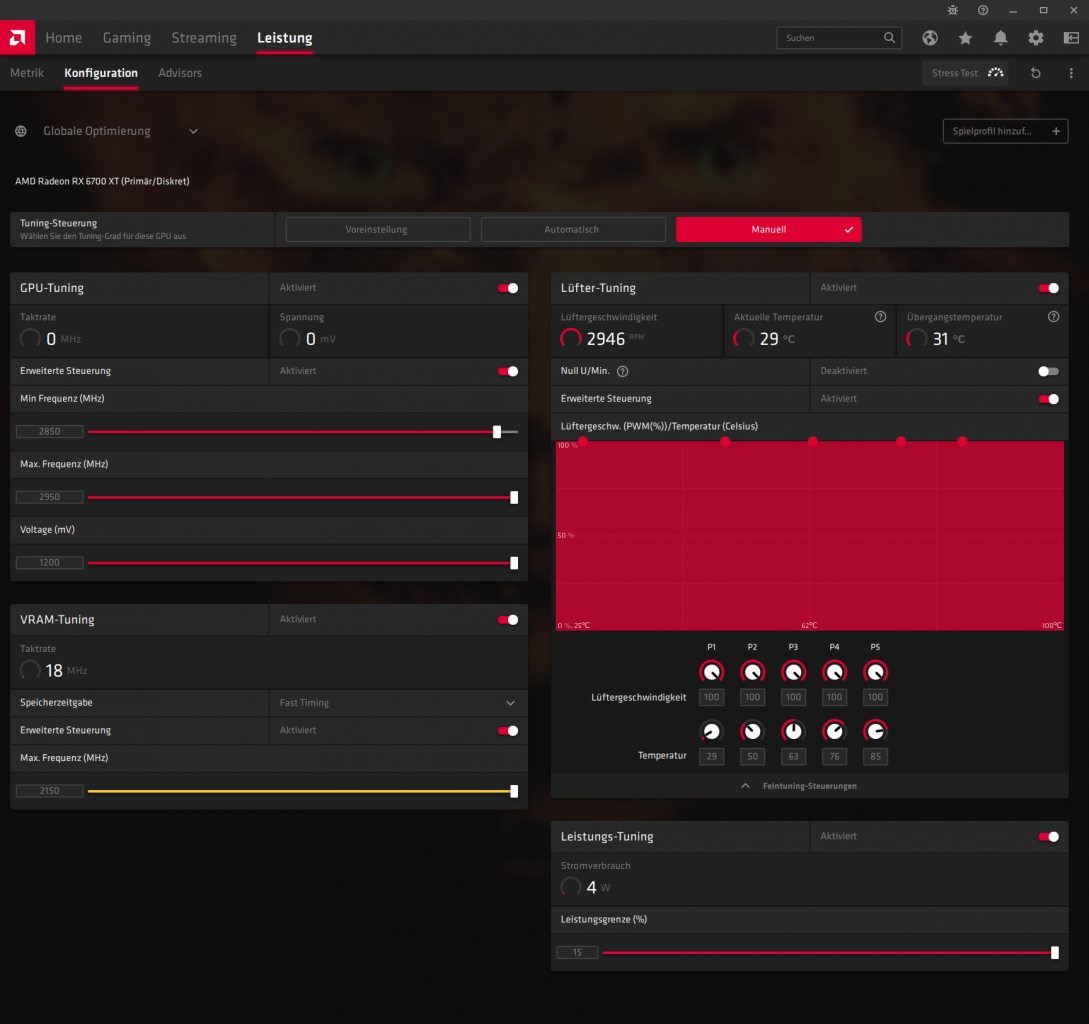Toggle VRAM-Tuning Aktiviert switch

click(508, 620)
